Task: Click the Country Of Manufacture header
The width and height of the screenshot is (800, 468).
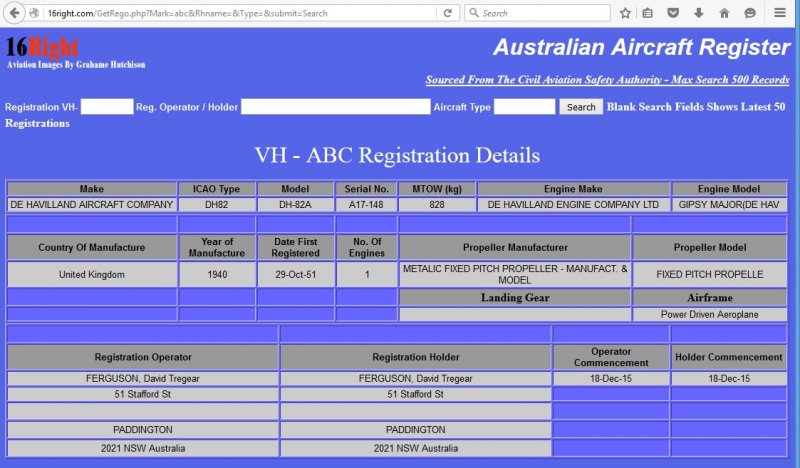Action: click(92, 248)
